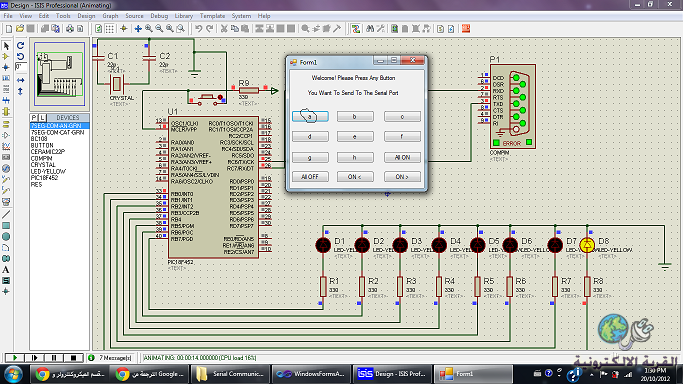Click the 'All ON' button in Form1

click(x=402, y=157)
